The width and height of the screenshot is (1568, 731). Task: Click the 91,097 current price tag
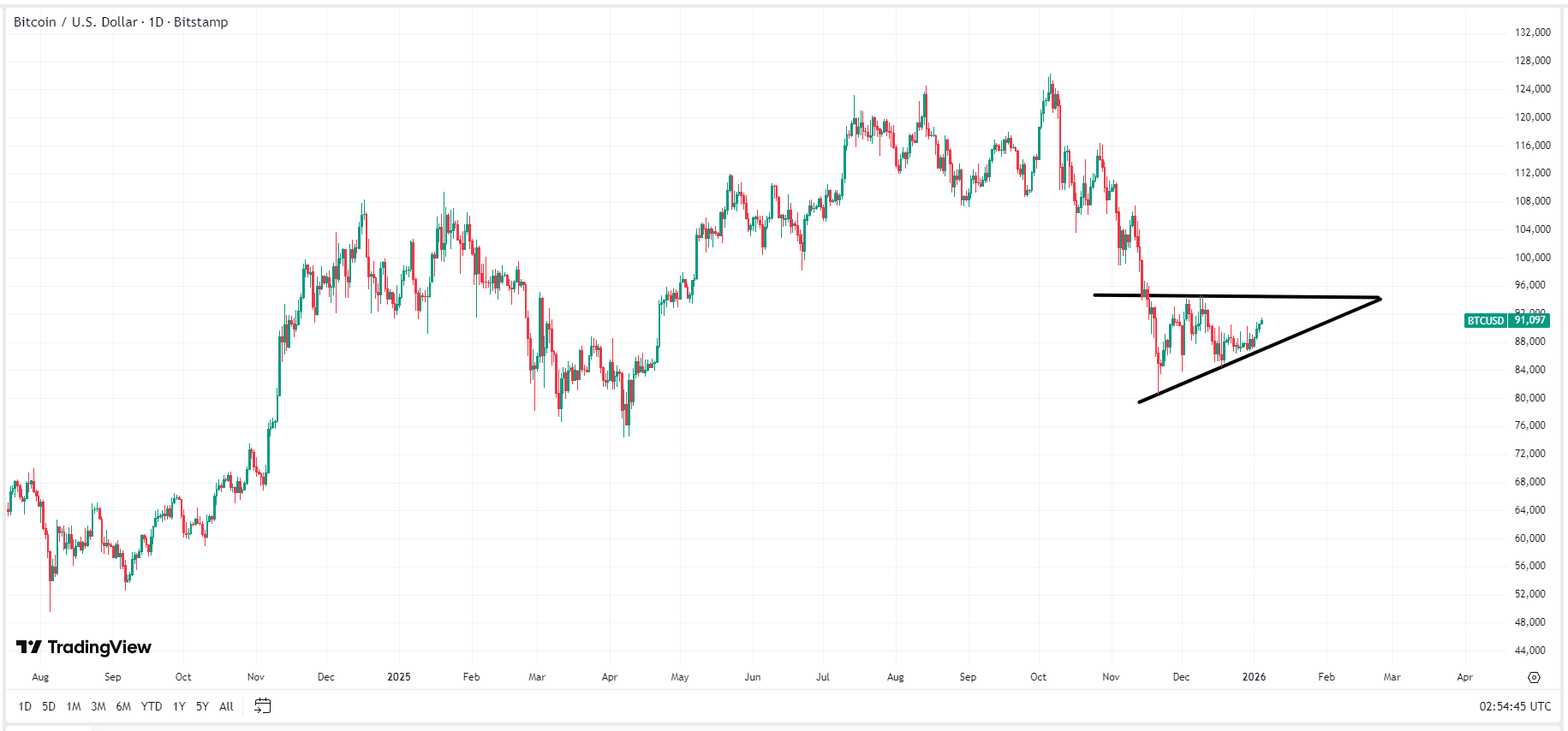pos(1530,320)
